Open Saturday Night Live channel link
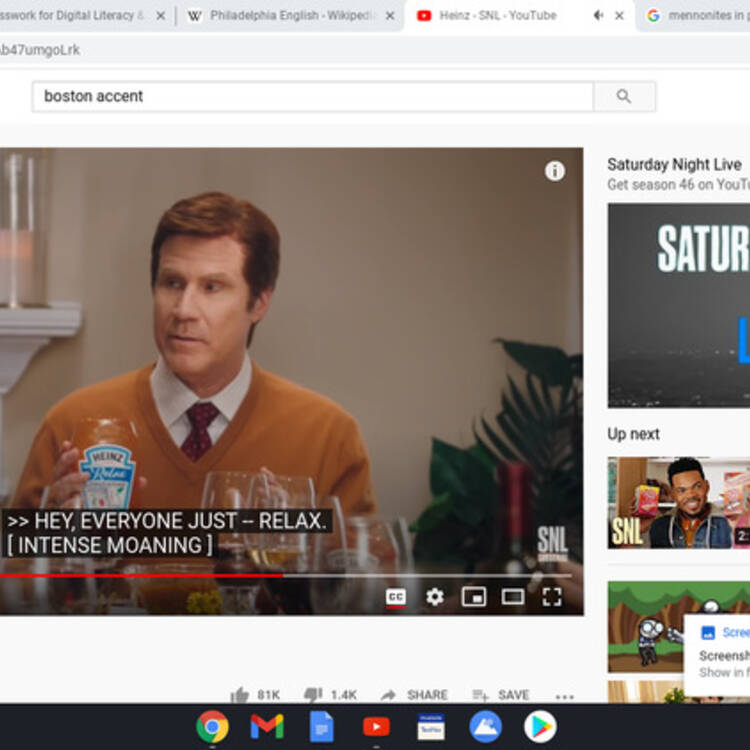750x750 pixels. pyautogui.click(x=674, y=165)
